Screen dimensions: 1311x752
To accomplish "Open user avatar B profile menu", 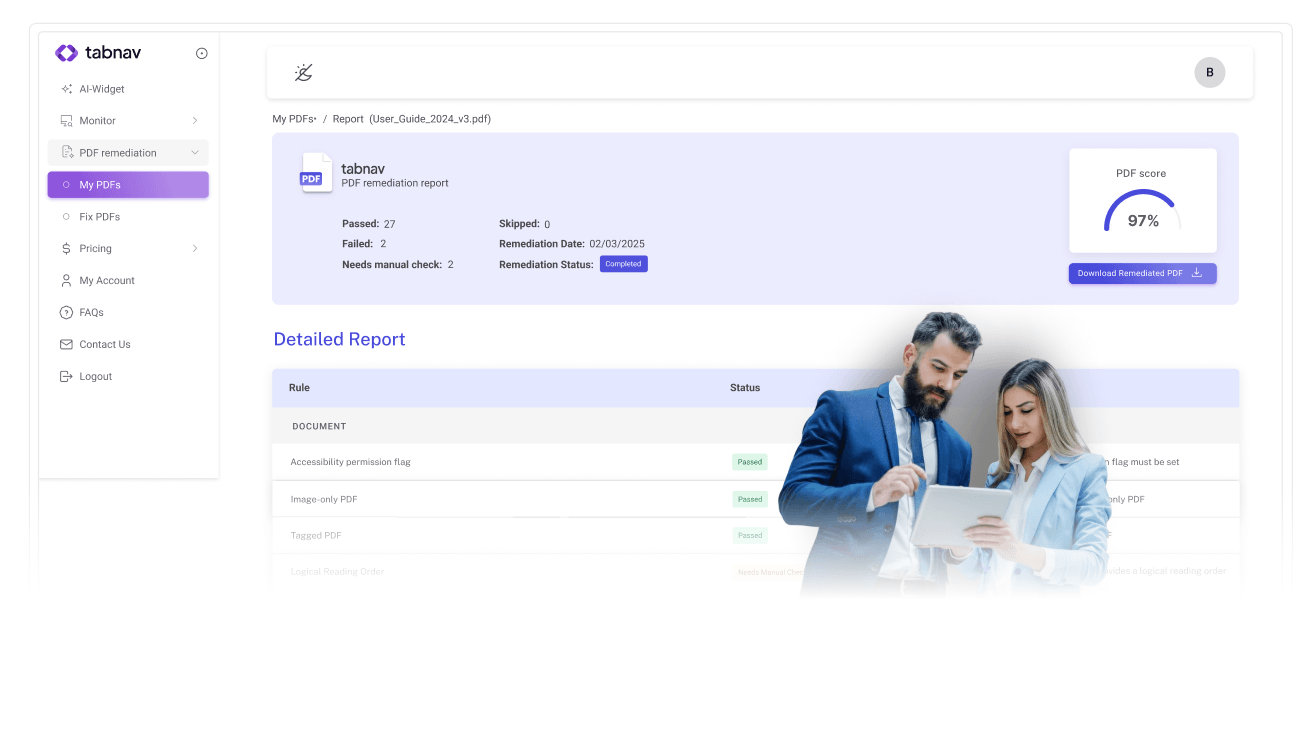I will 1209,72.
